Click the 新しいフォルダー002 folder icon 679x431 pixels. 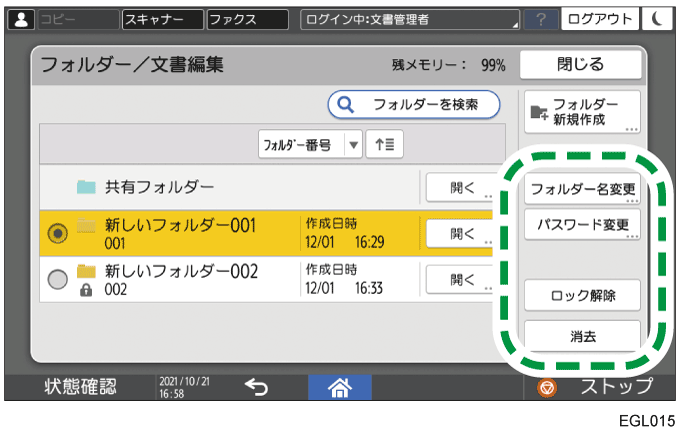pyautogui.click(x=86, y=272)
